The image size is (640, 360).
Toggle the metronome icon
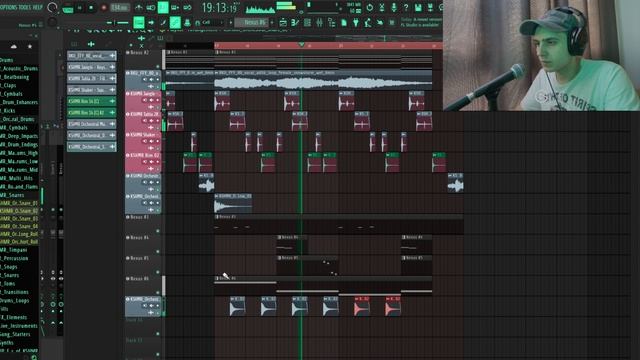pyautogui.click(x=139, y=7)
